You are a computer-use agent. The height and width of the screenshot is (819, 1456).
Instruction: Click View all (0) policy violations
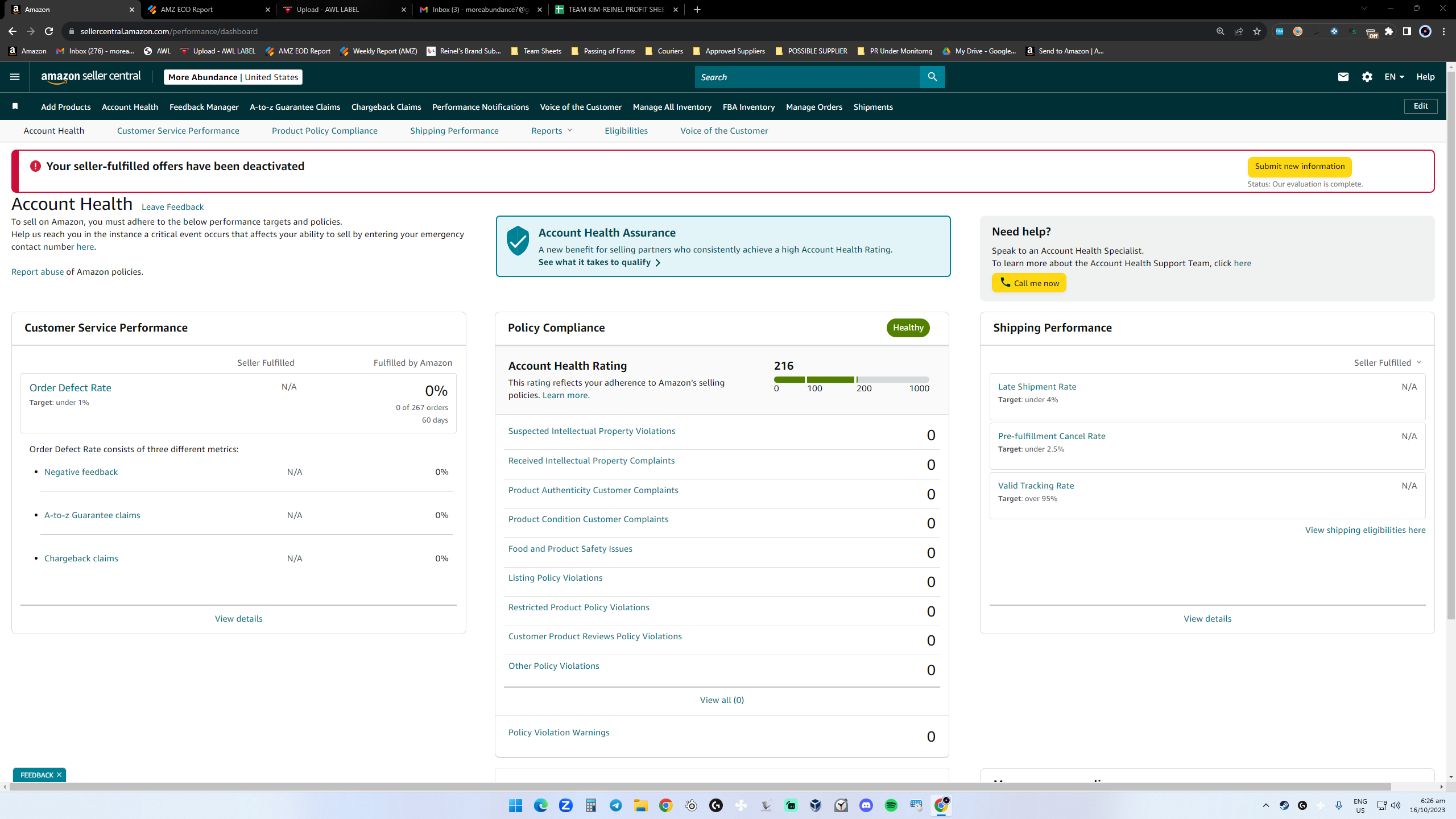pyautogui.click(x=722, y=700)
